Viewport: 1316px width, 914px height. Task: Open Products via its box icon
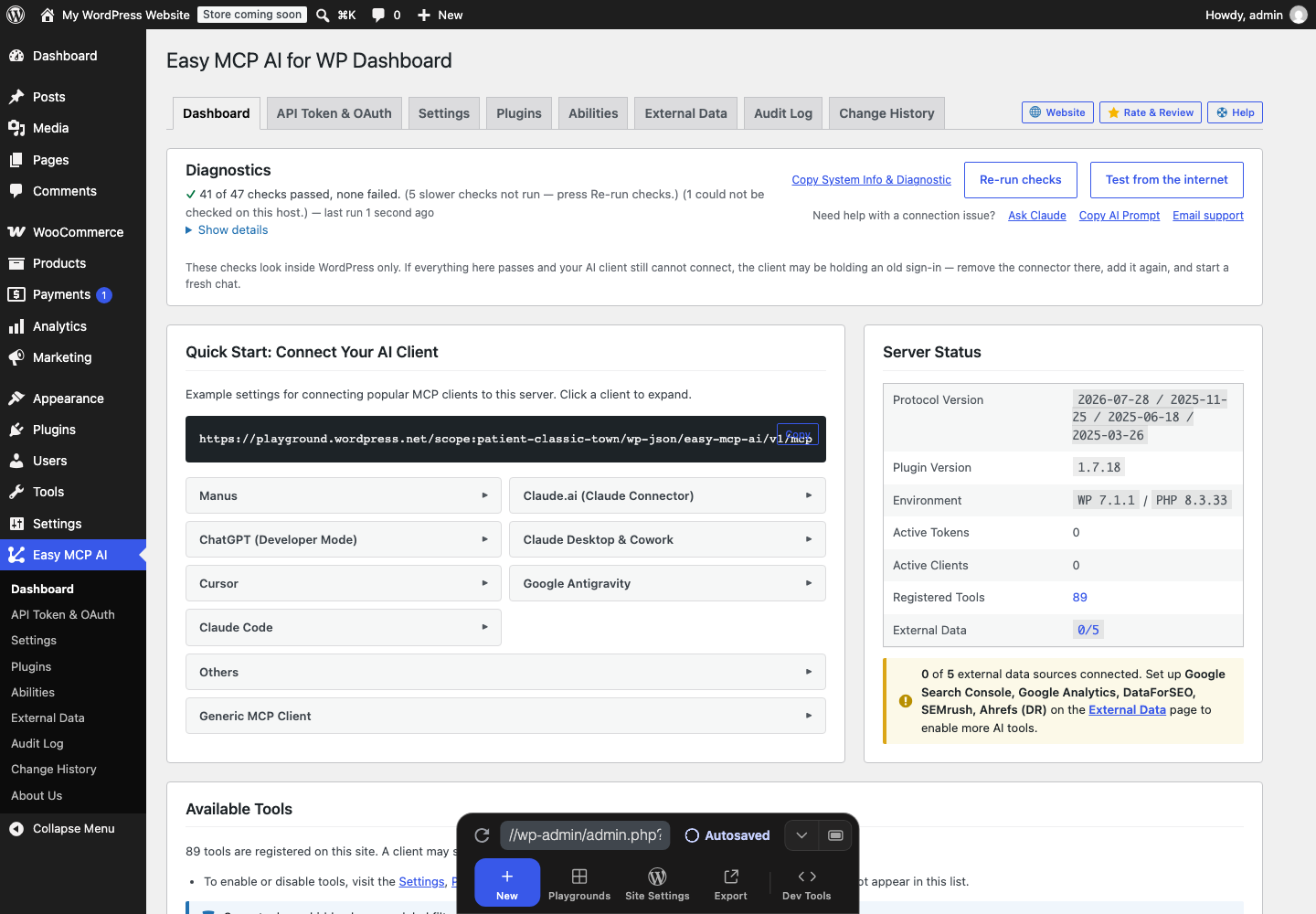click(x=16, y=263)
